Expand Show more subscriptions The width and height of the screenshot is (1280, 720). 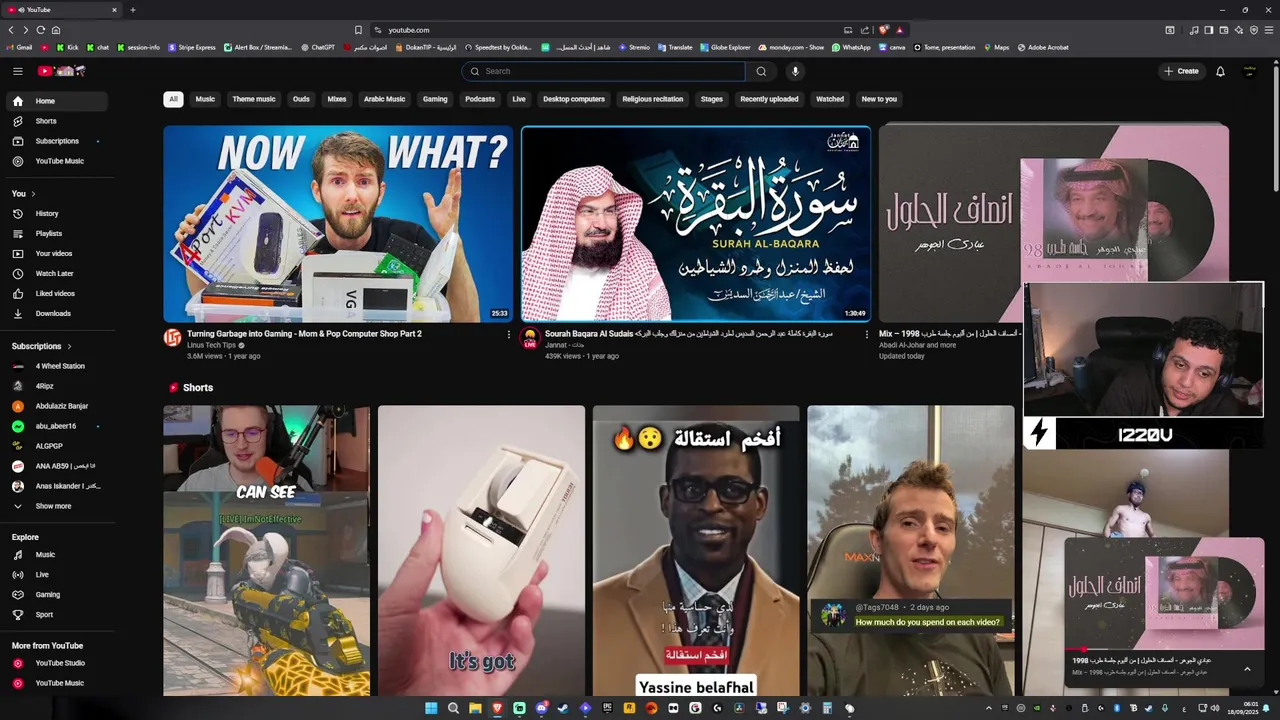pos(58,506)
